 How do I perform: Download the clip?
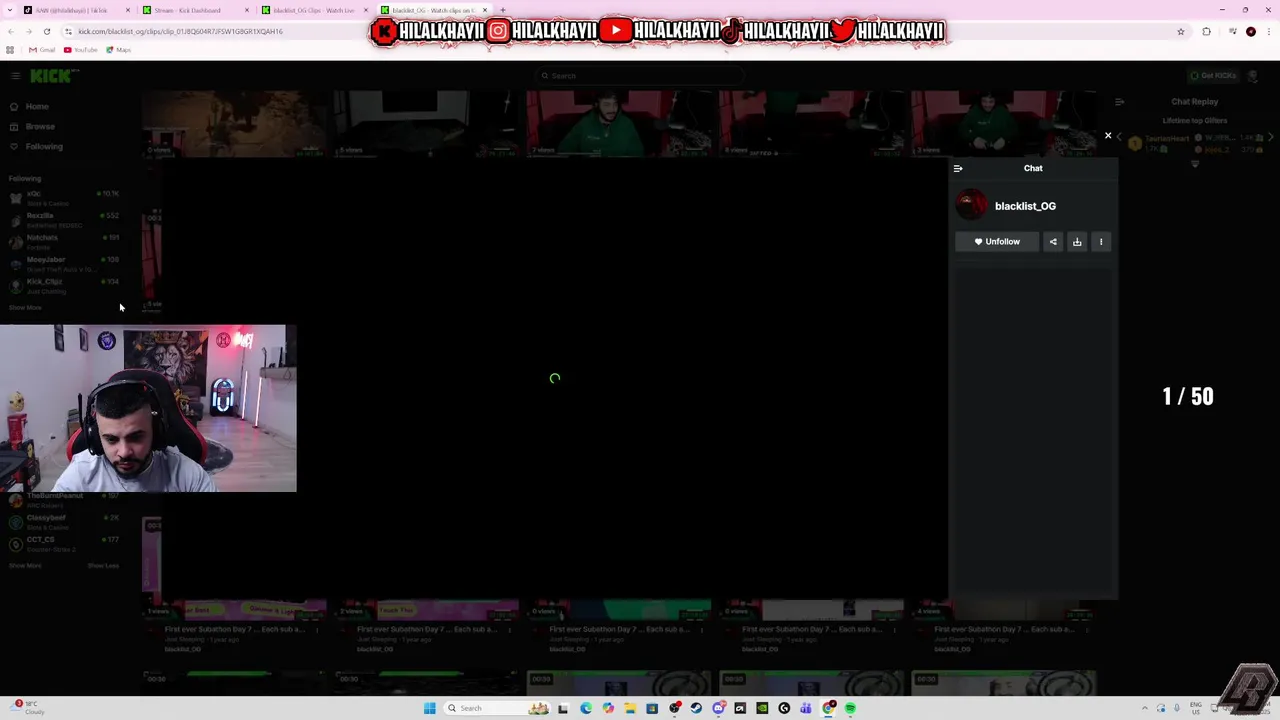1077,242
